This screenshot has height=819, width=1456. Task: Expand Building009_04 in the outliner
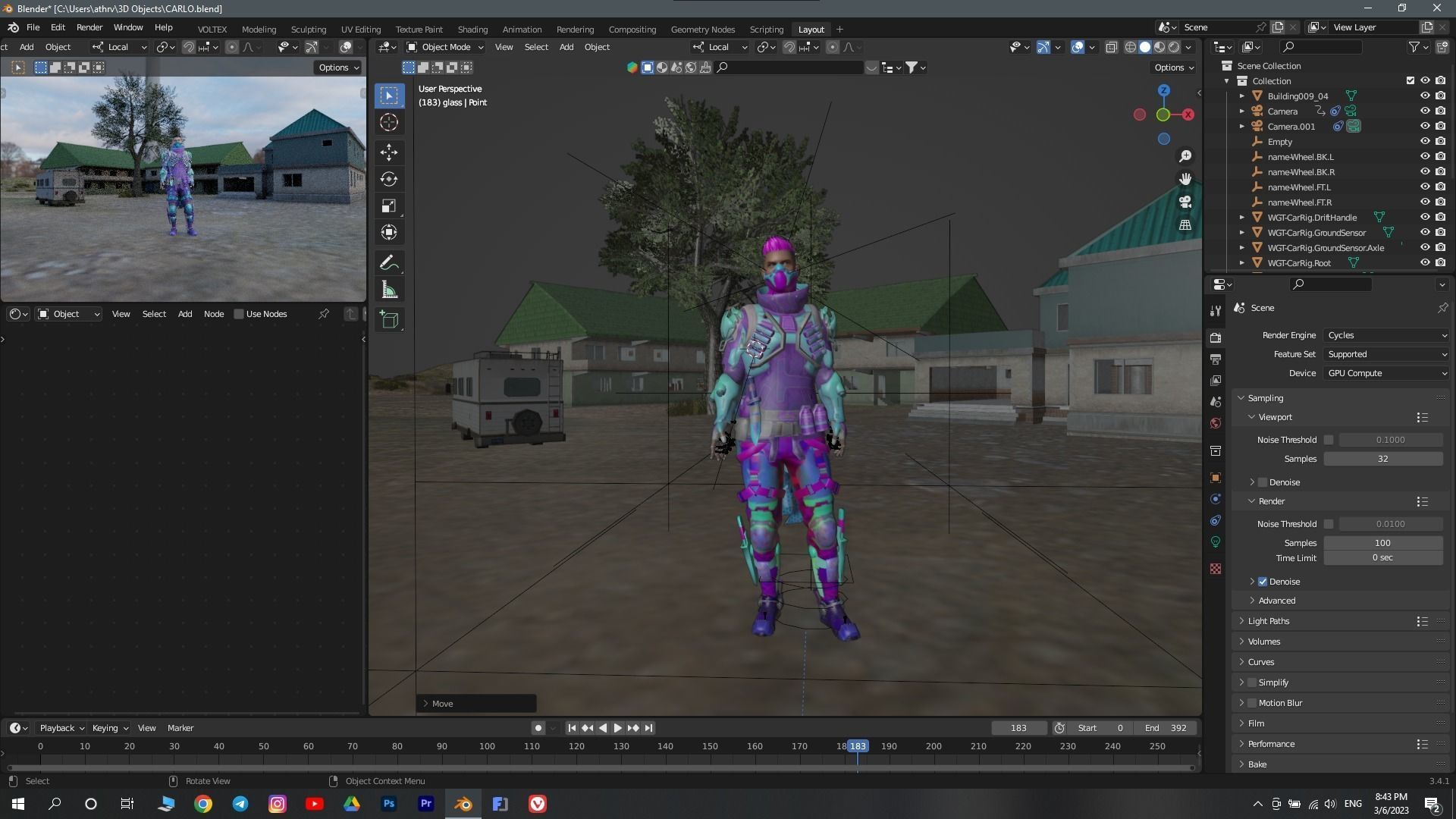(1241, 96)
